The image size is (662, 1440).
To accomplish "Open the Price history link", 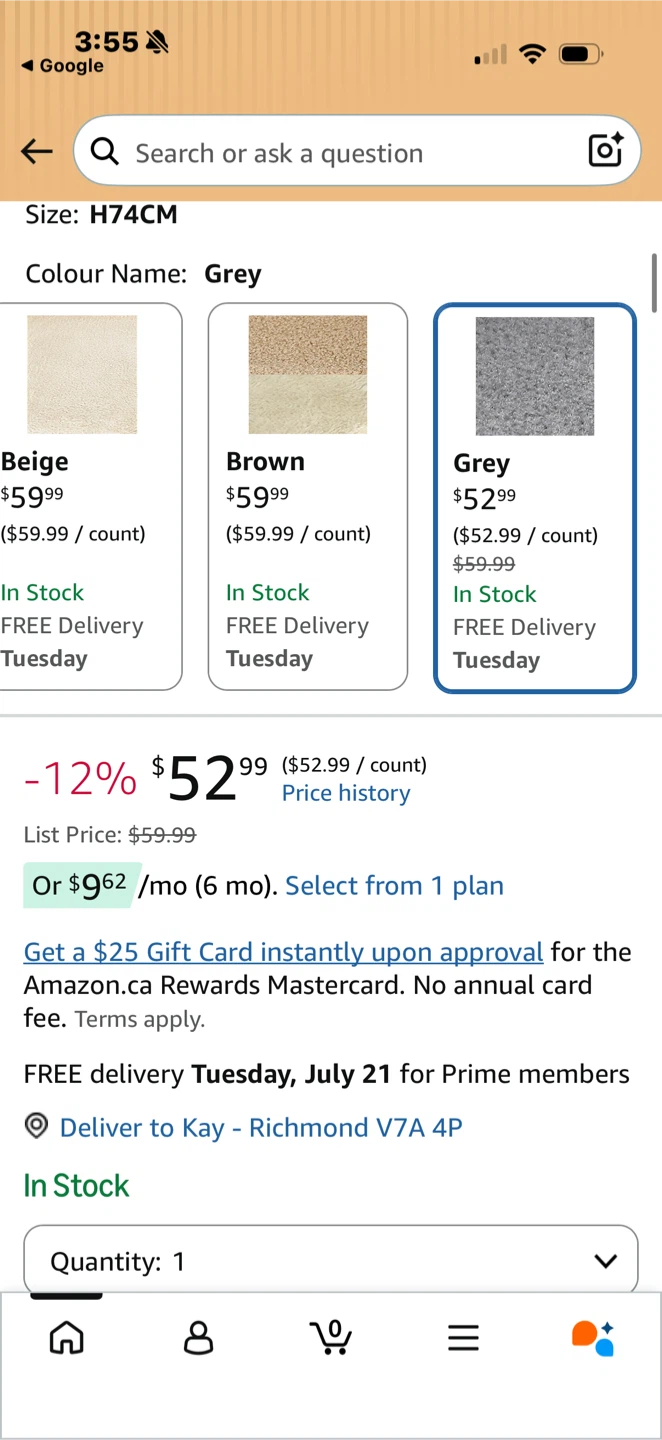I will pyautogui.click(x=346, y=793).
